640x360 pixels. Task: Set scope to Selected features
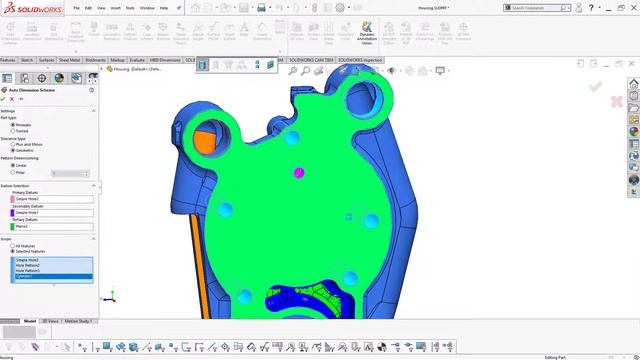pos(13,251)
